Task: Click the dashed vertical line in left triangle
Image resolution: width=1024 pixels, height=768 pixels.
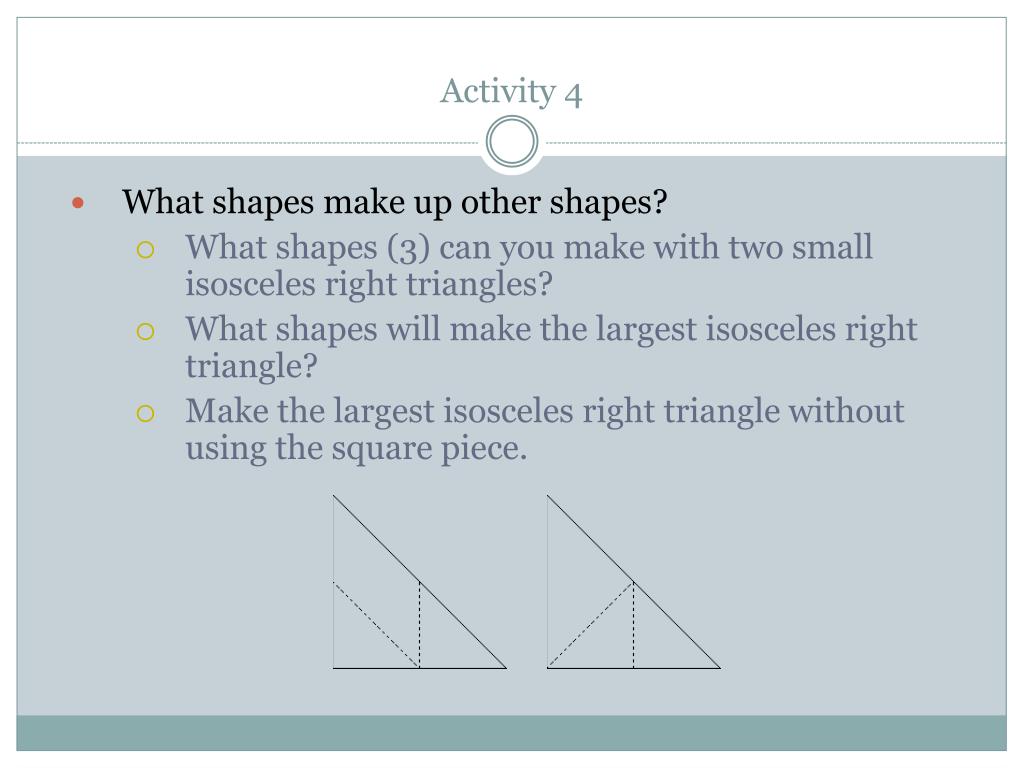Action: click(x=420, y=625)
